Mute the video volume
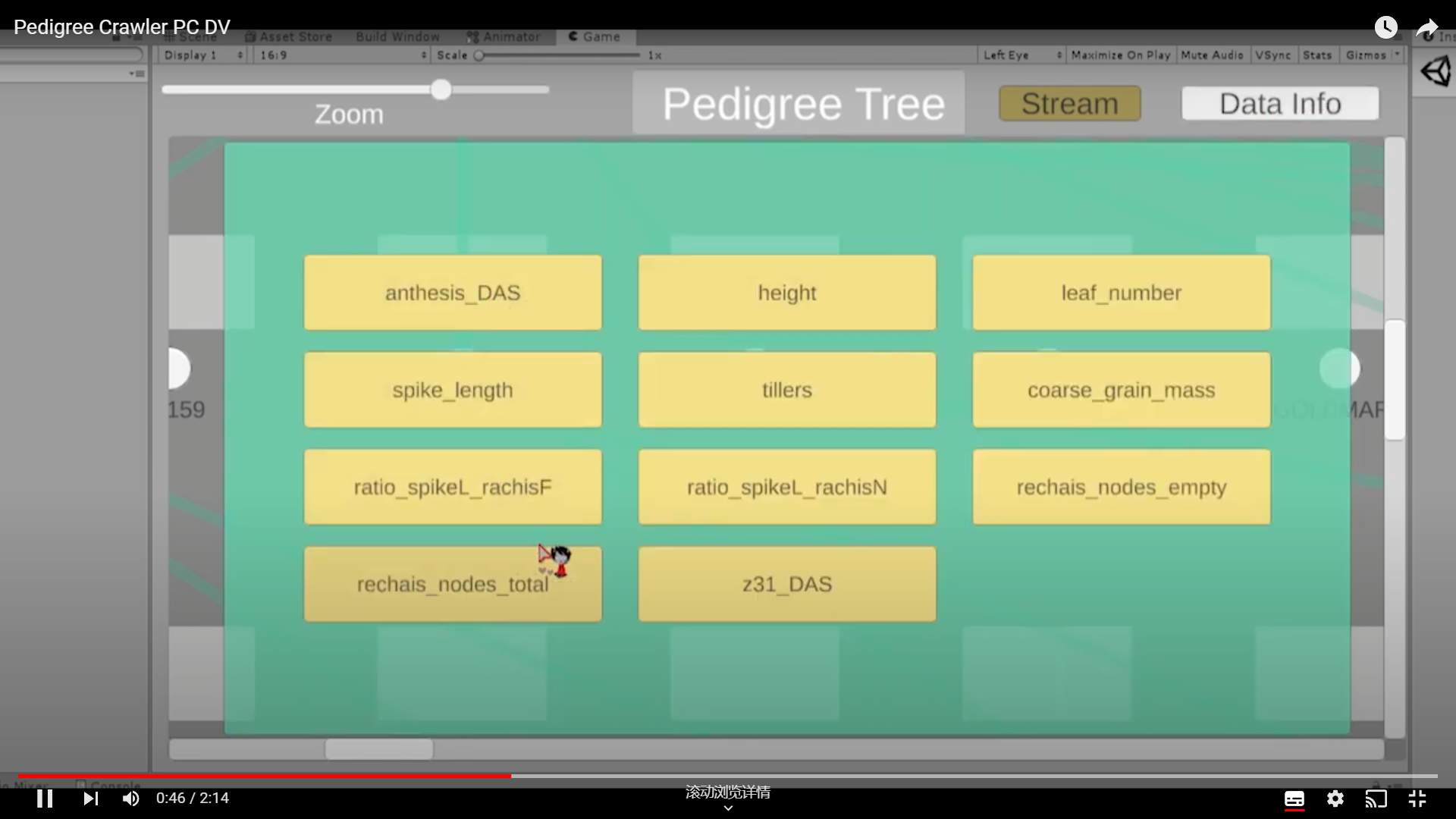This screenshot has width=1456, height=819. pyautogui.click(x=131, y=799)
